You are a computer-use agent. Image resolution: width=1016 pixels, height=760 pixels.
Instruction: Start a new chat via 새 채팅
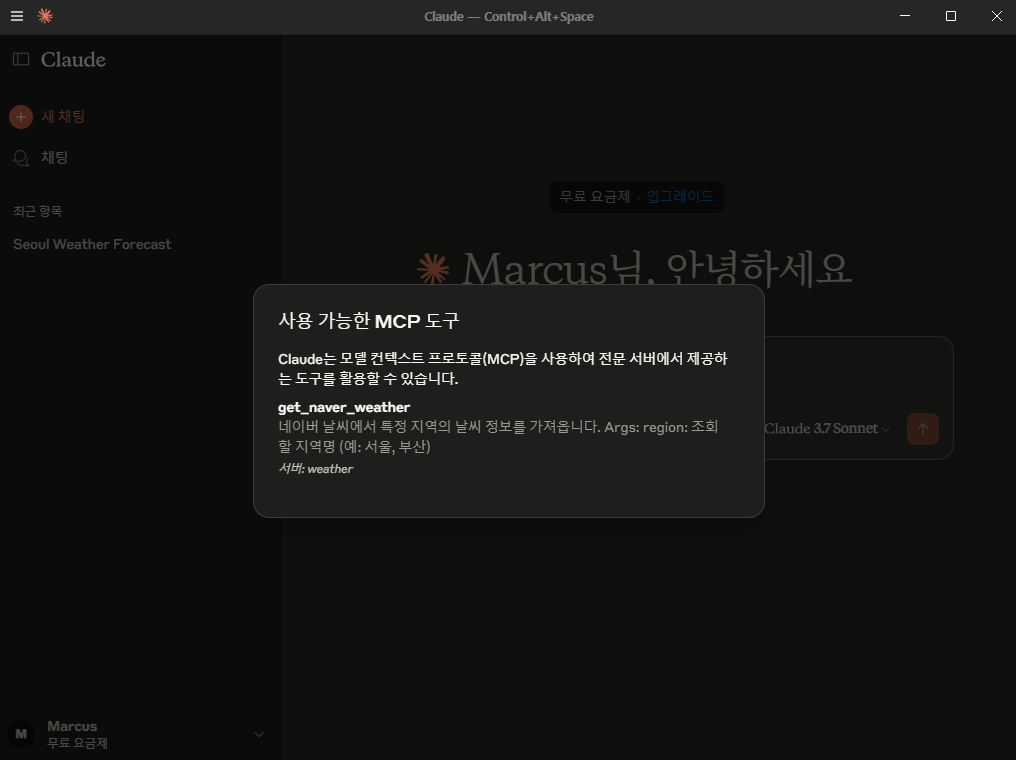63,117
